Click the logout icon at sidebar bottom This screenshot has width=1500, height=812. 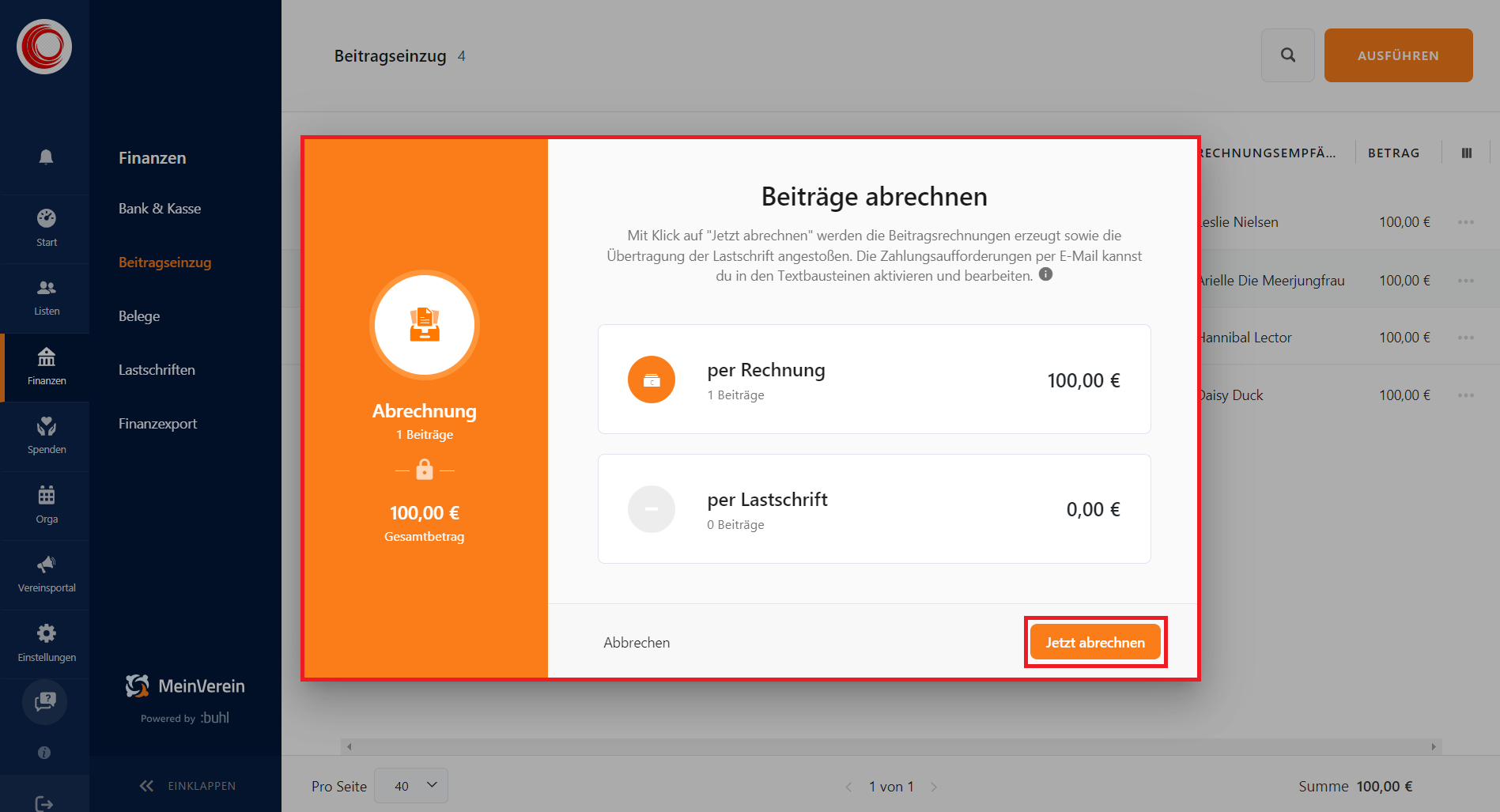44,803
